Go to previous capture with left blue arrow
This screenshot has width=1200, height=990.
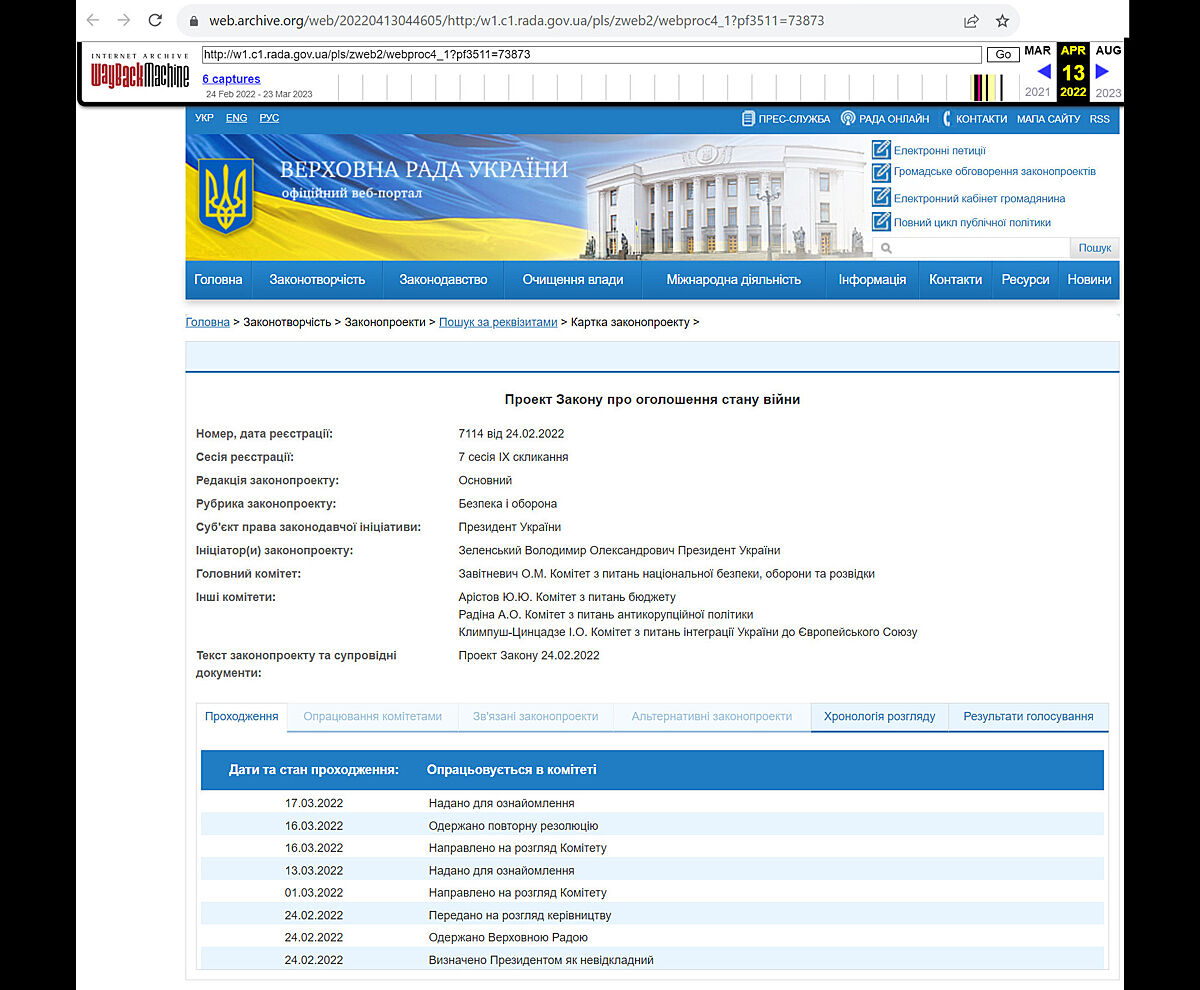[x=1043, y=71]
